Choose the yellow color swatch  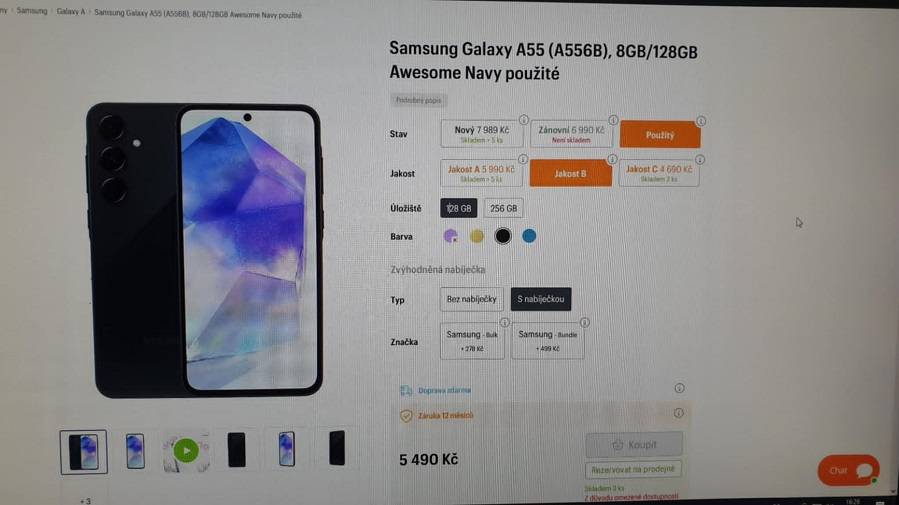coord(476,236)
